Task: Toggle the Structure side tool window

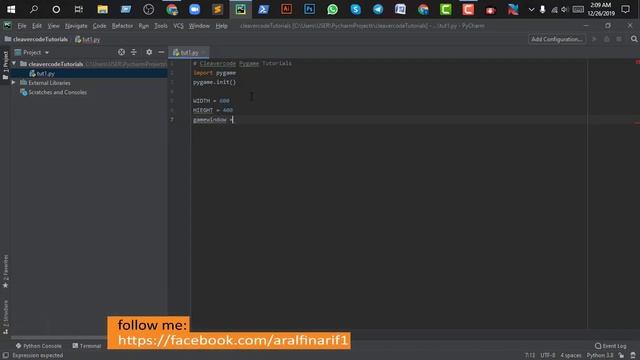Action: pos(5,317)
